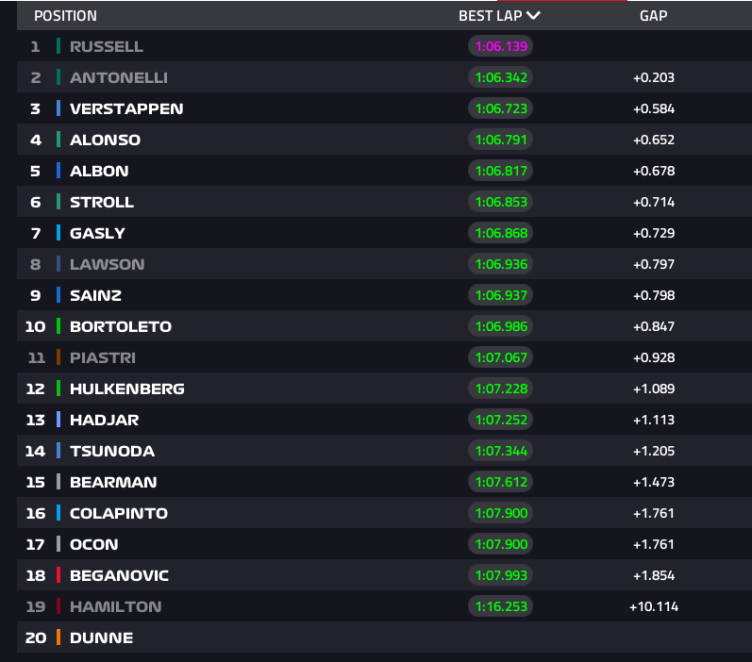Select Russell's purple fastest lap time badge
Screen dimensions: 752x662
501,47
